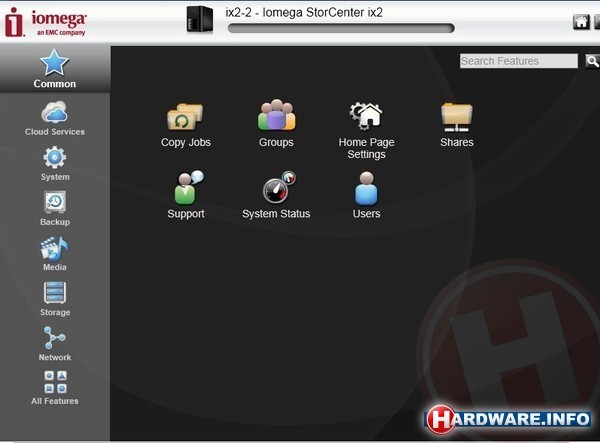Click the ix2-2 Iomega StorCenter ix2 title
Image resolution: width=600 pixels, height=443 pixels.
304,13
